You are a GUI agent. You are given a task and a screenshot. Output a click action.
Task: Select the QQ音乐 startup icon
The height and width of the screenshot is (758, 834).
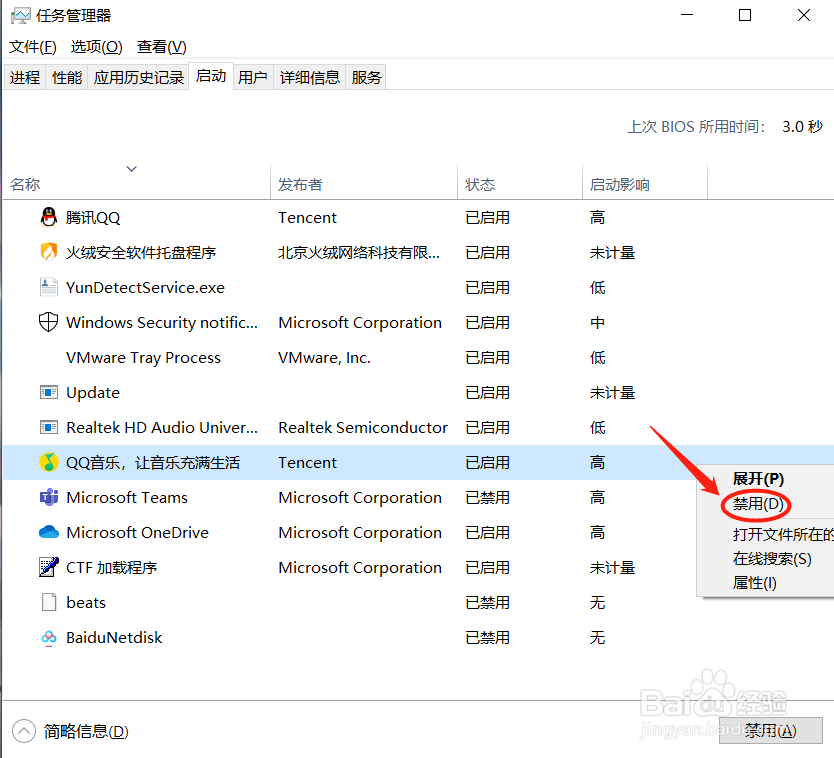(x=48, y=462)
